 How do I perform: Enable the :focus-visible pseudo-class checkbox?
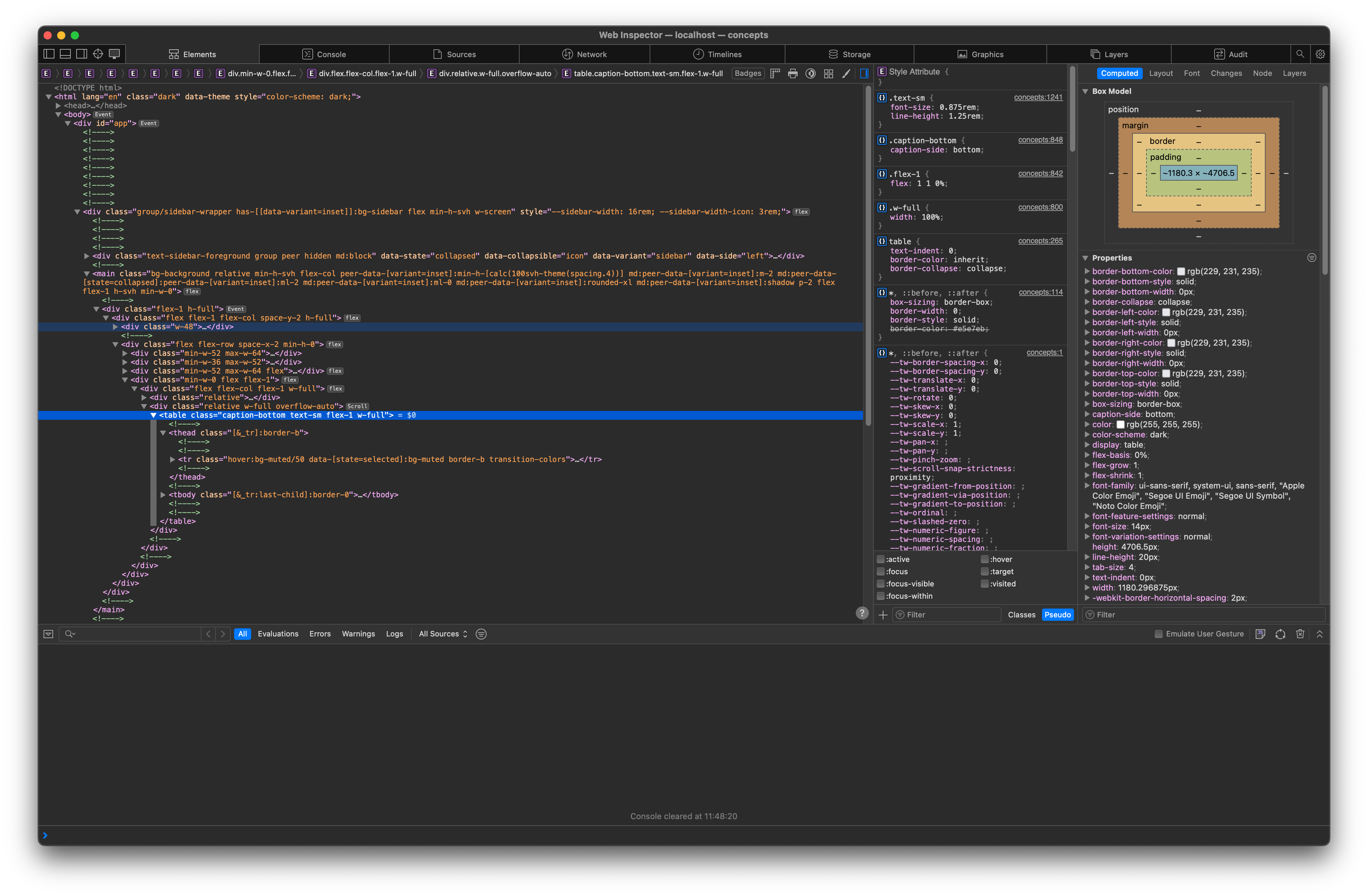880,584
